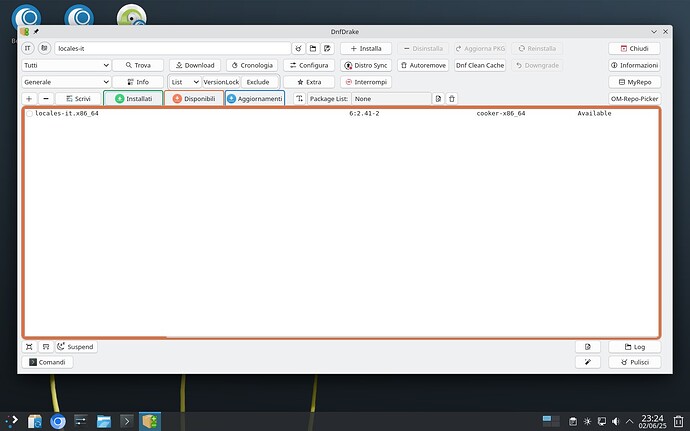Click the clock showing 23:24
The height and width of the screenshot is (431, 690).
[653, 421]
